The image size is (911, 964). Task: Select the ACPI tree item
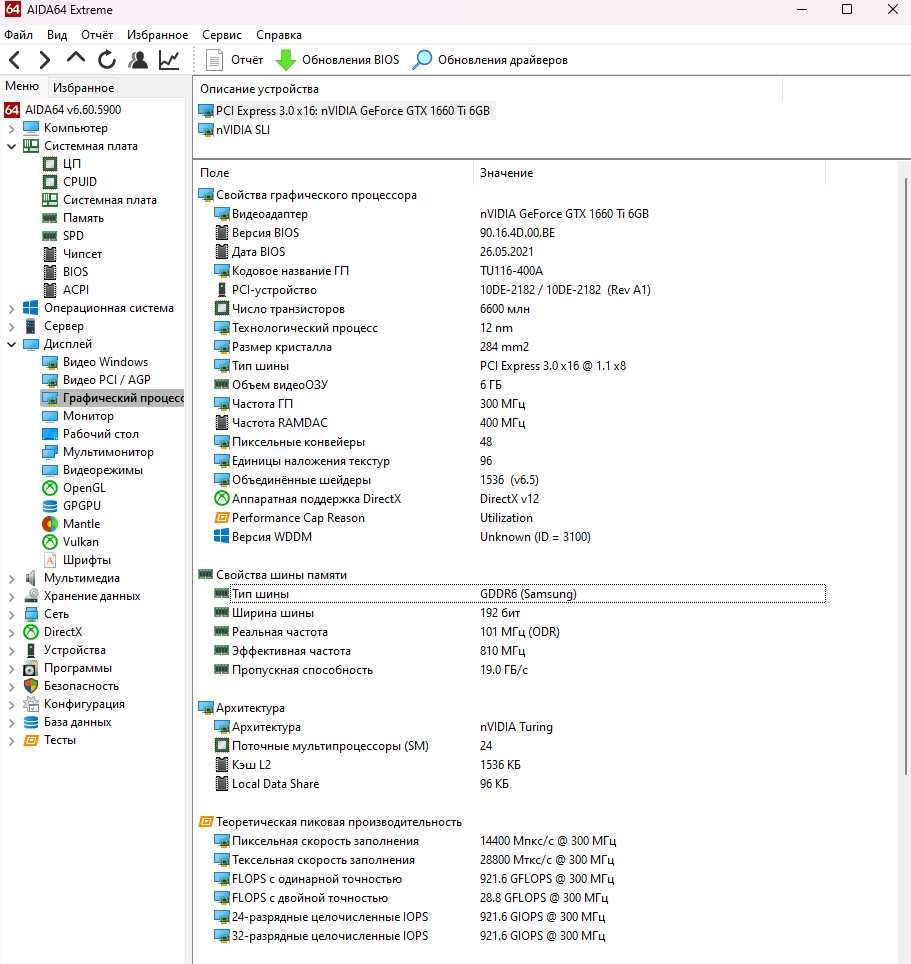tap(76, 290)
